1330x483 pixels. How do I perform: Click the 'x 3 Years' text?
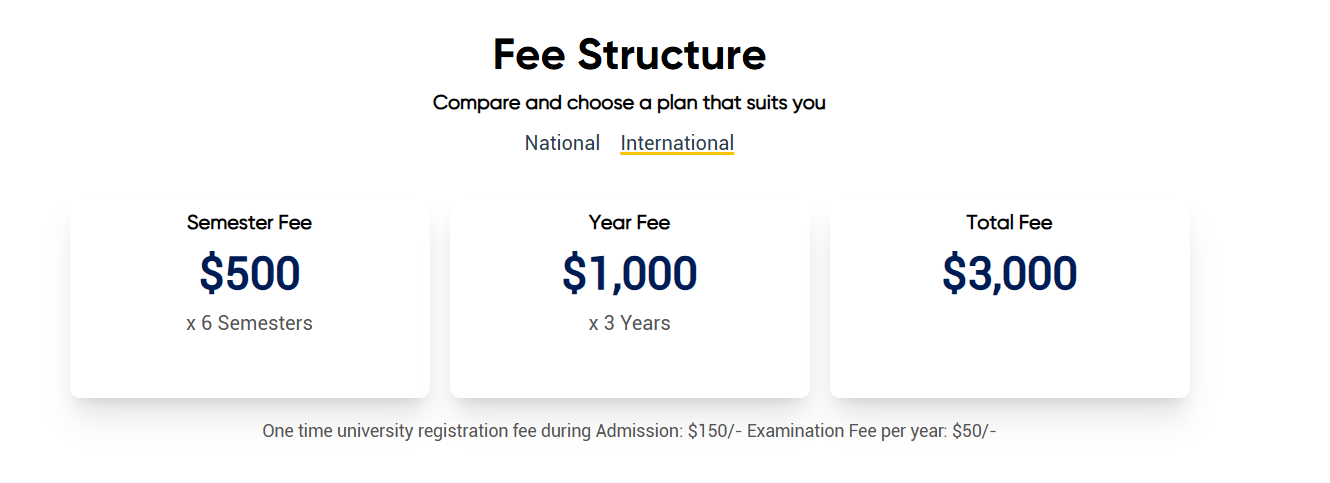pos(629,323)
